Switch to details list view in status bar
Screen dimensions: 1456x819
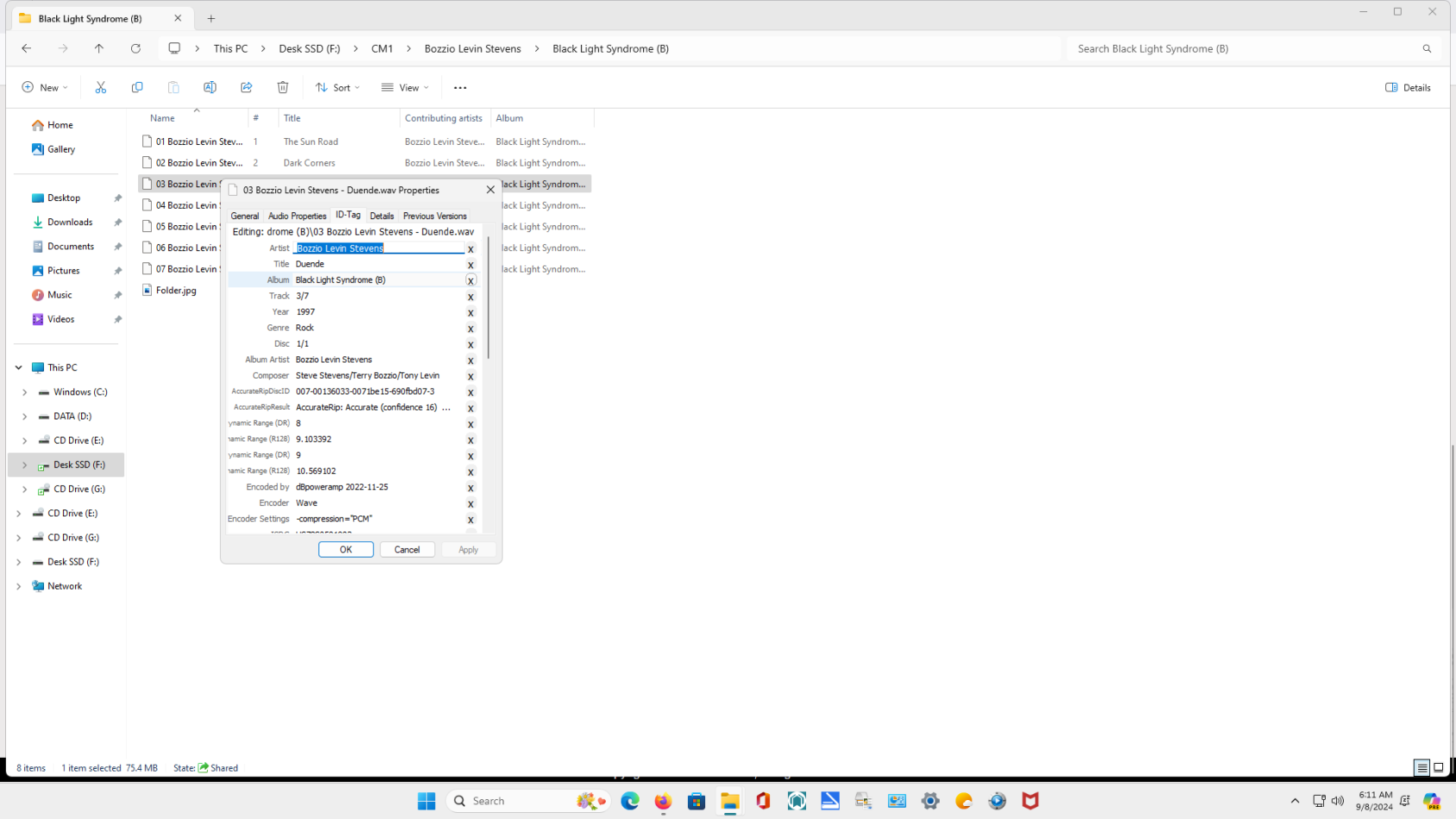(1421, 767)
